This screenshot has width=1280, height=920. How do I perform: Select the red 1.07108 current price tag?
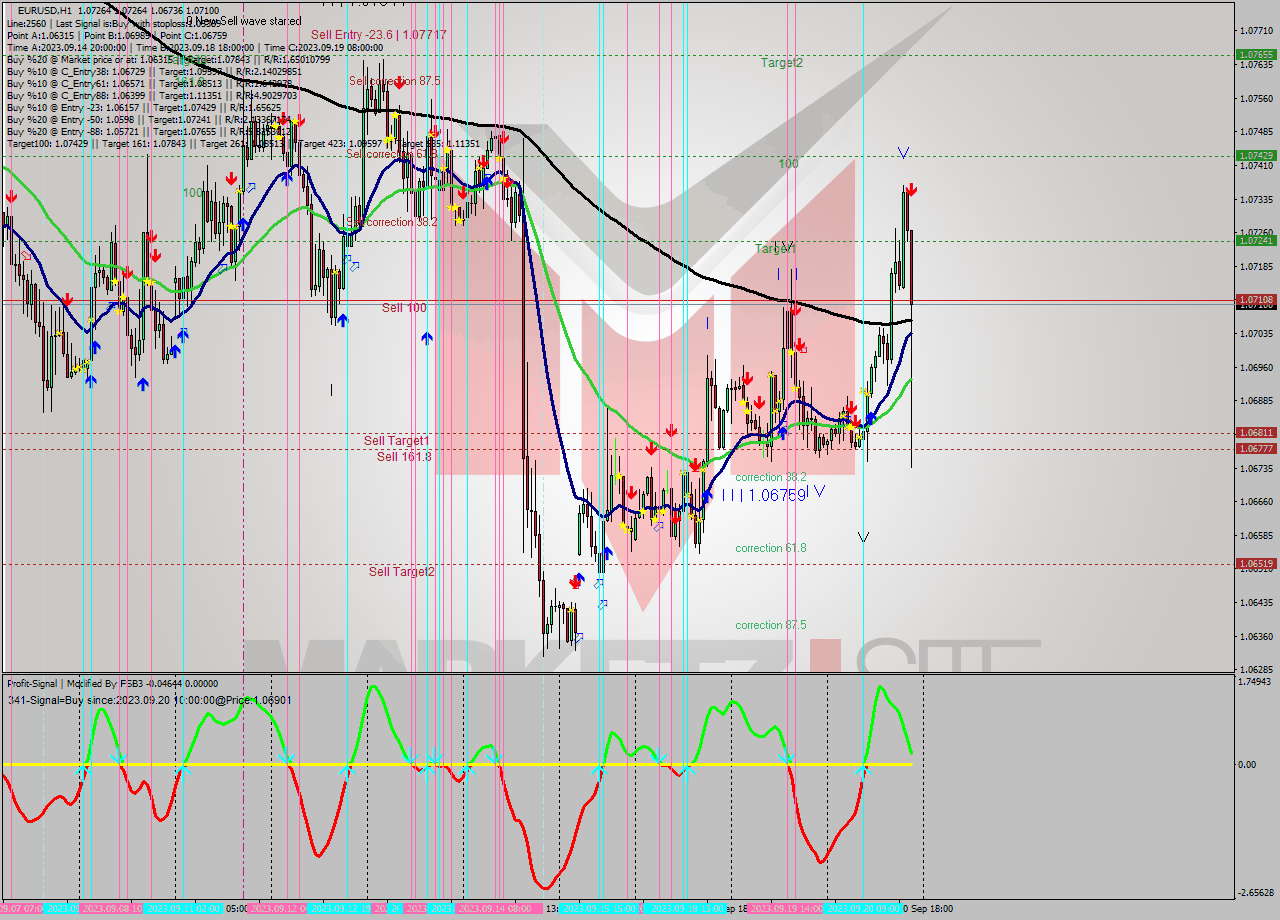point(1256,299)
